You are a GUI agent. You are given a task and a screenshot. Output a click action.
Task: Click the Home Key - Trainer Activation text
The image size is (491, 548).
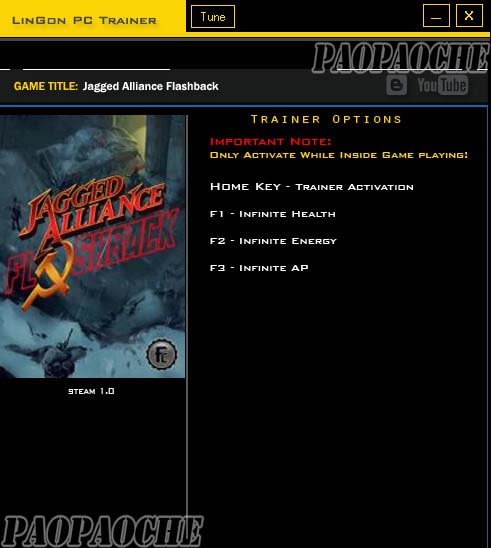point(312,187)
